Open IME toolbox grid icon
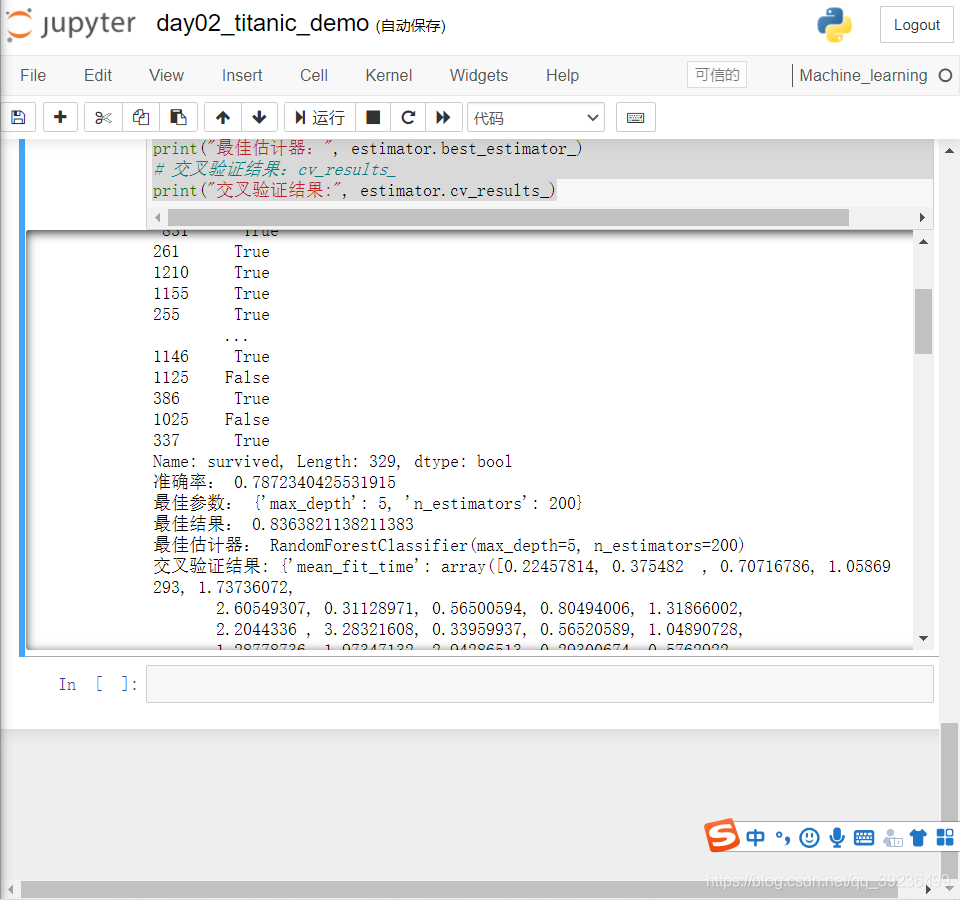Screen dimensions: 960x900 click(x=945, y=837)
